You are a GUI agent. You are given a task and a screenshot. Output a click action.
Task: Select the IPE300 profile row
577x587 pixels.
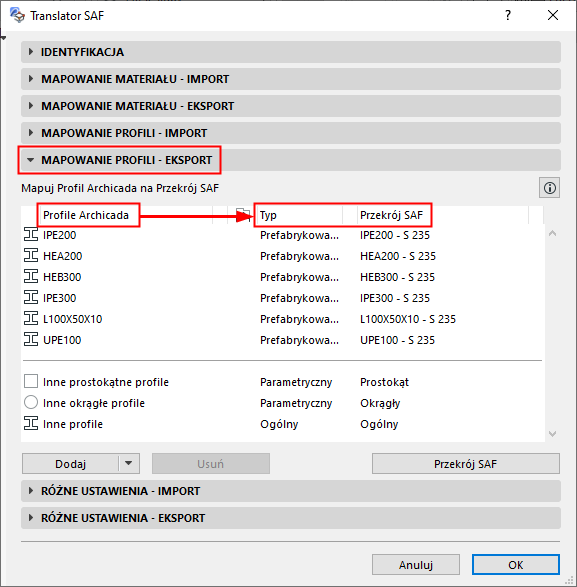[283, 298]
